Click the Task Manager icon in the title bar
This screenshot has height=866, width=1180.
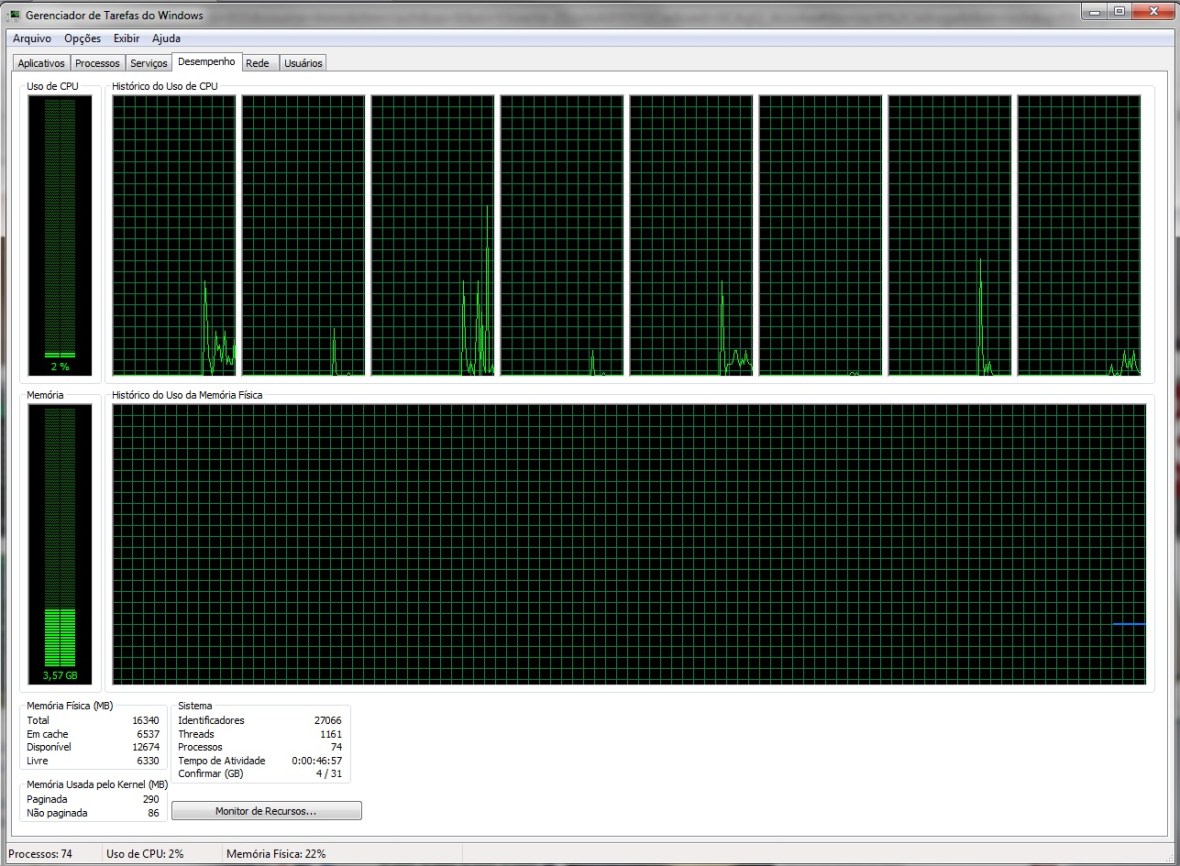[15, 15]
